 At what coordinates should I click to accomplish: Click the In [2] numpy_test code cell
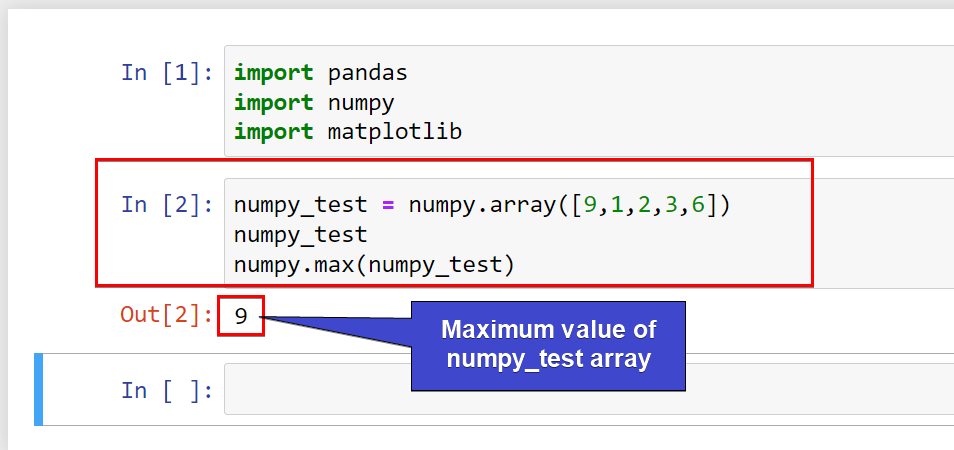click(x=589, y=234)
